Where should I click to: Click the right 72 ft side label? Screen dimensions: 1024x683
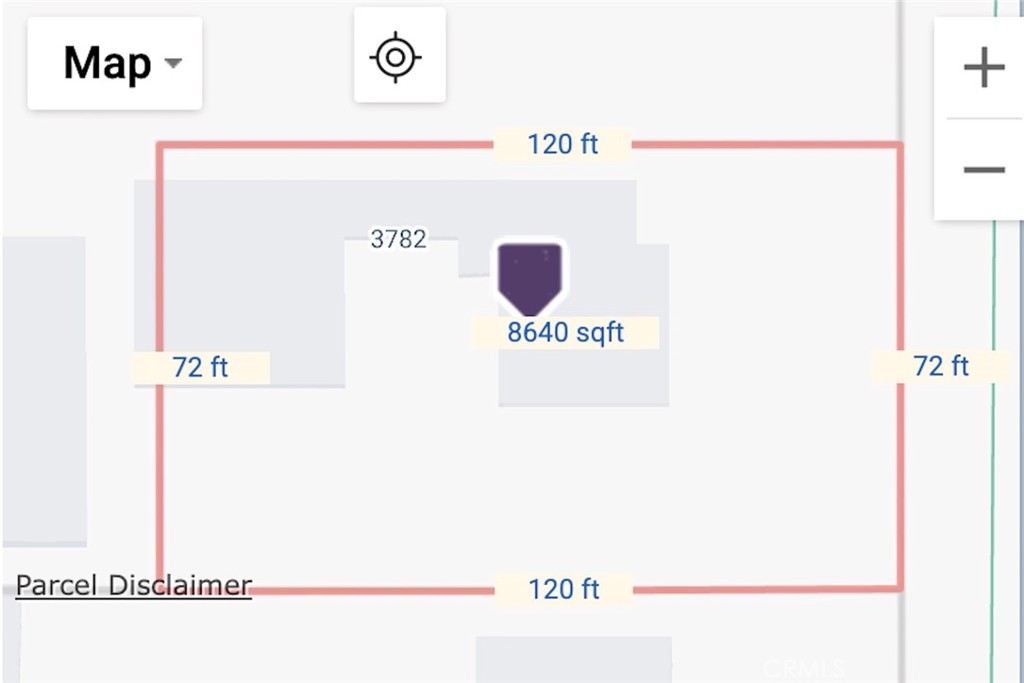coord(940,366)
